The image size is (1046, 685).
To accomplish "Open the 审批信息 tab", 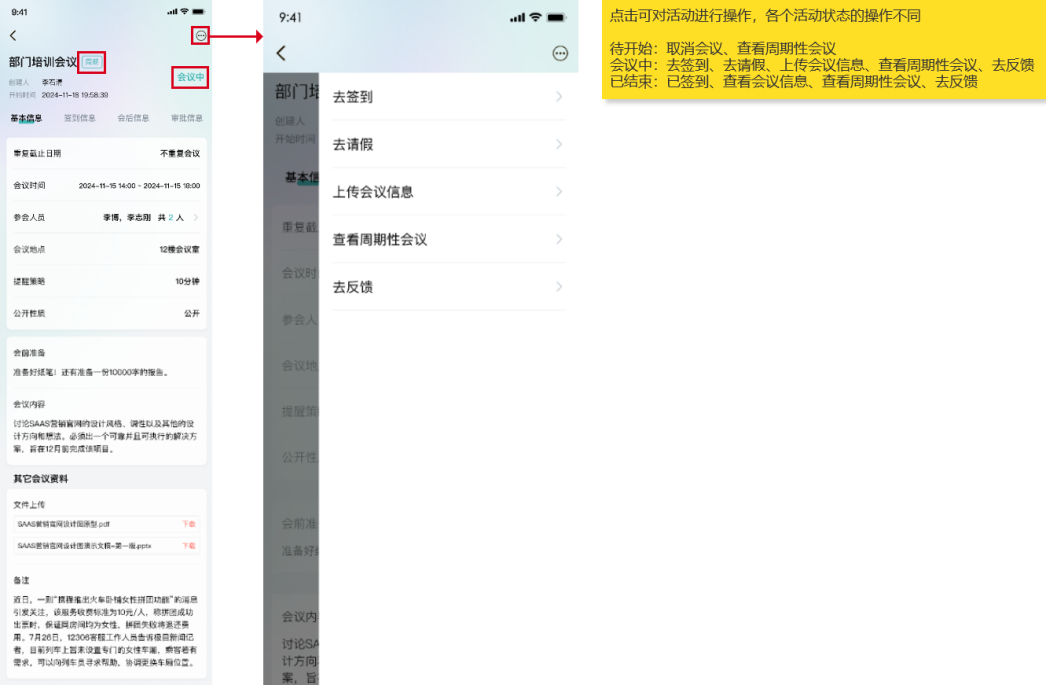I will [186, 118].
